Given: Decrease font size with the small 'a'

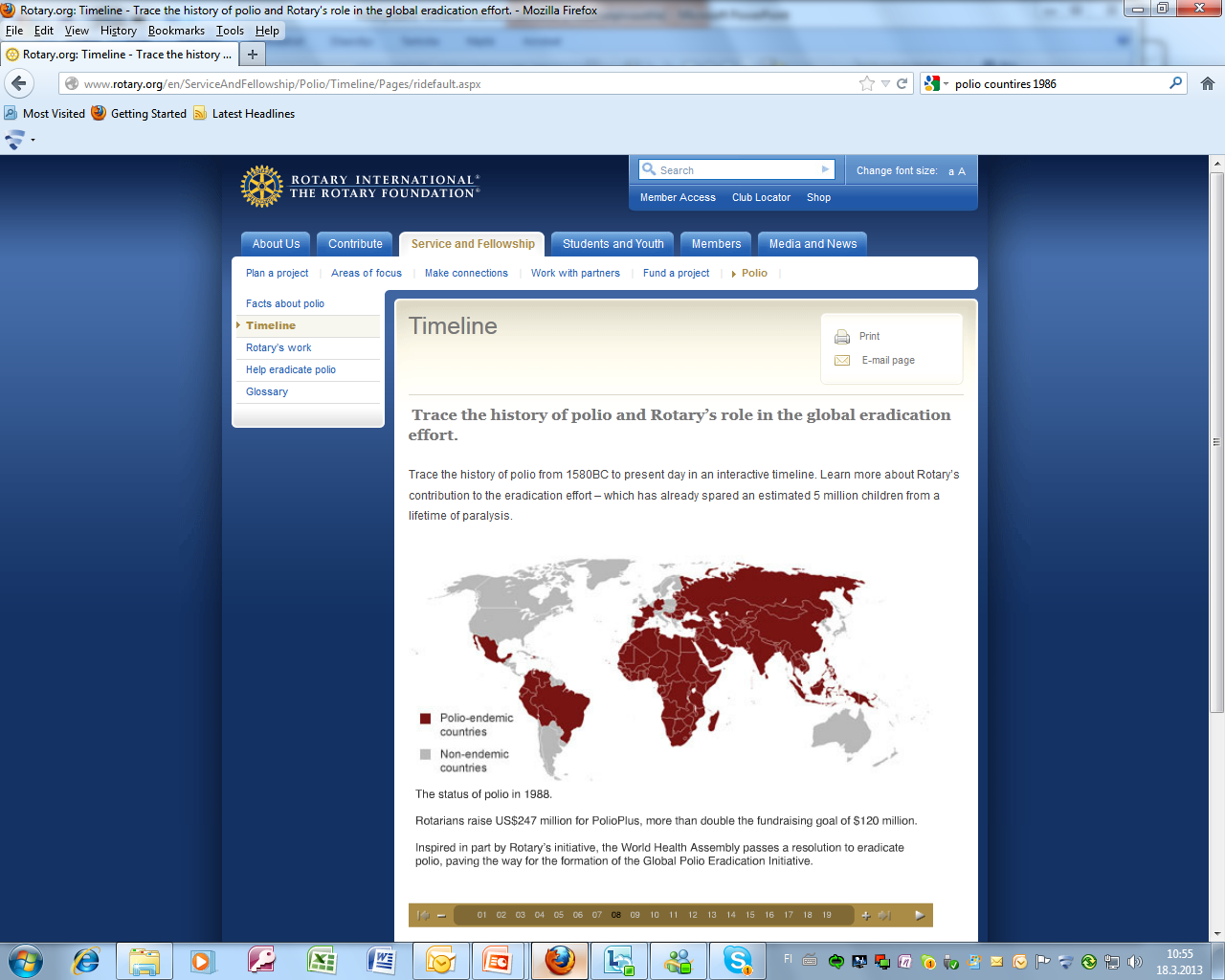Looking at the screenshot, I should [x=951, y=171].
